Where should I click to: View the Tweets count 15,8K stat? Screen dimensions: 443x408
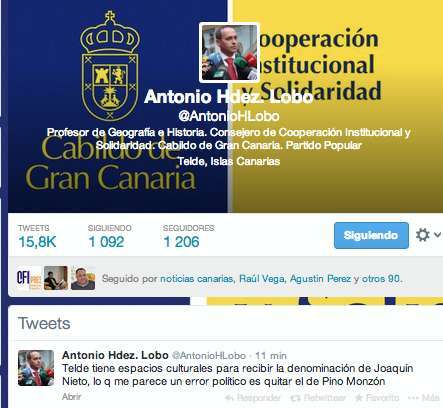[37, 236]
